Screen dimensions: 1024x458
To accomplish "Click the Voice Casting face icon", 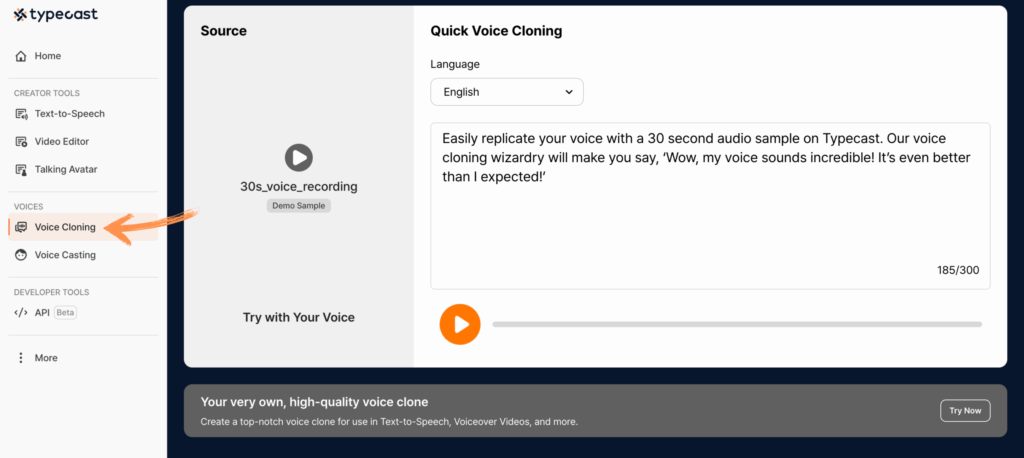I will (21, 255).
